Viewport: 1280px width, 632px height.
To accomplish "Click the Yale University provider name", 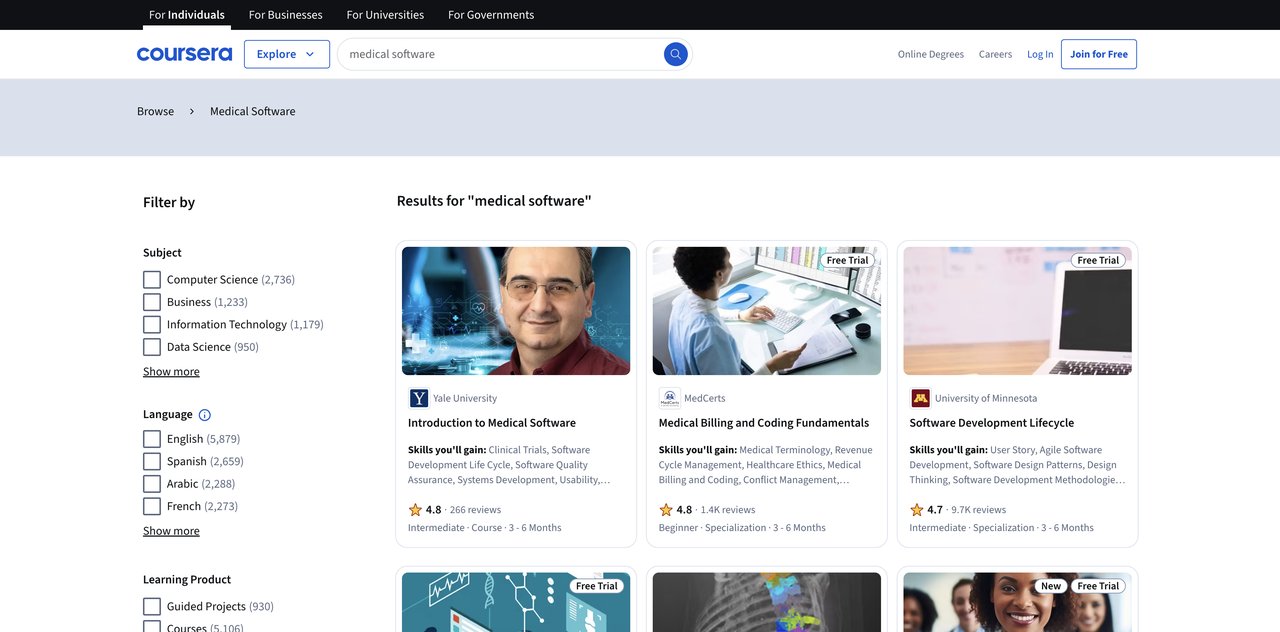I will 465,398.
